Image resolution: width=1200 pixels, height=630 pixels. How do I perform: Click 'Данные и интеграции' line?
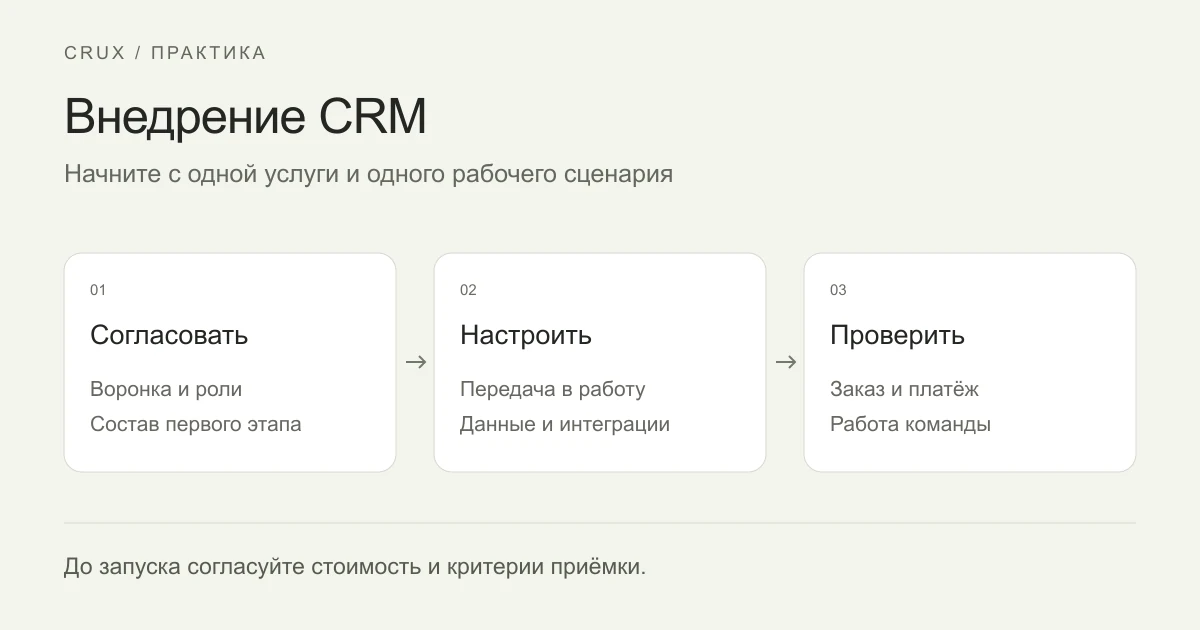(x=565, y=424)
